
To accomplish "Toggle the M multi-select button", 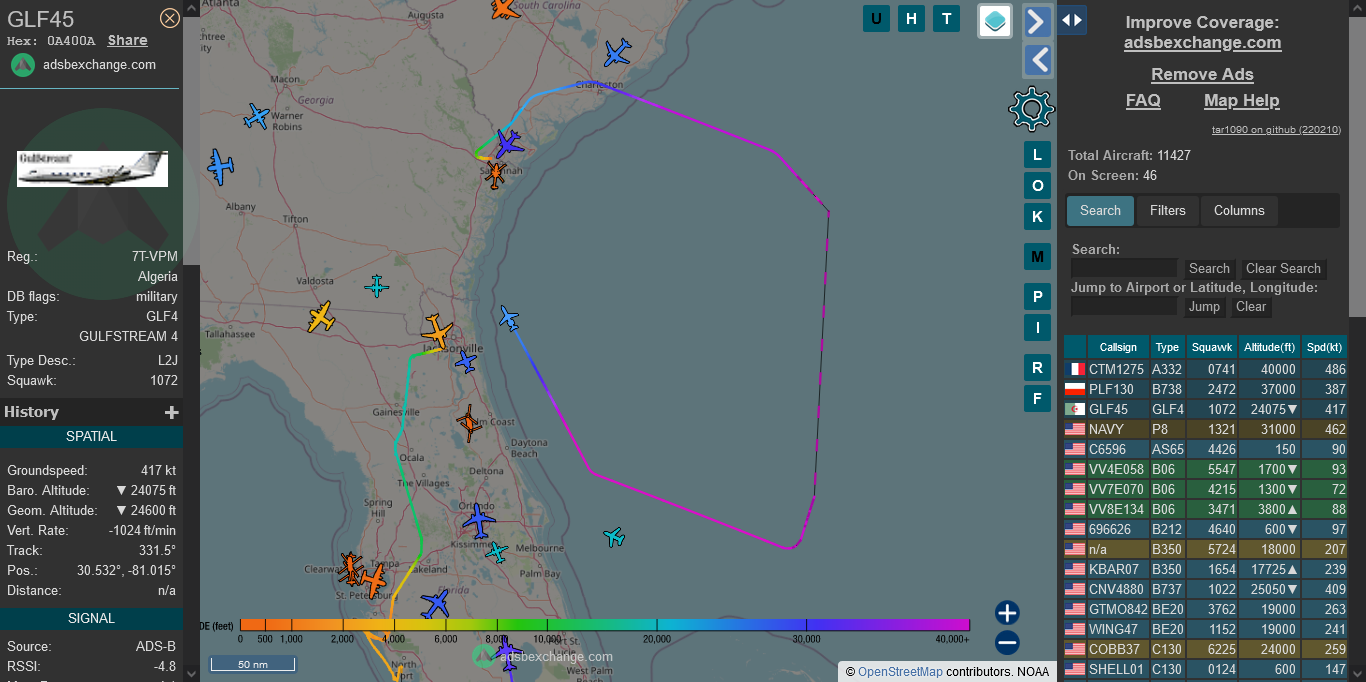I will [x=1037, y=257].
